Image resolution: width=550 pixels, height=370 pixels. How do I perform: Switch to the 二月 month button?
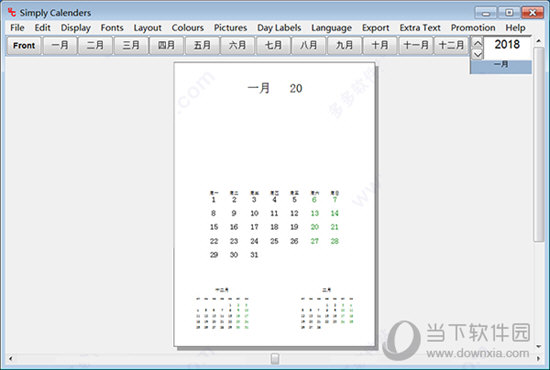(x=95, y=46)
